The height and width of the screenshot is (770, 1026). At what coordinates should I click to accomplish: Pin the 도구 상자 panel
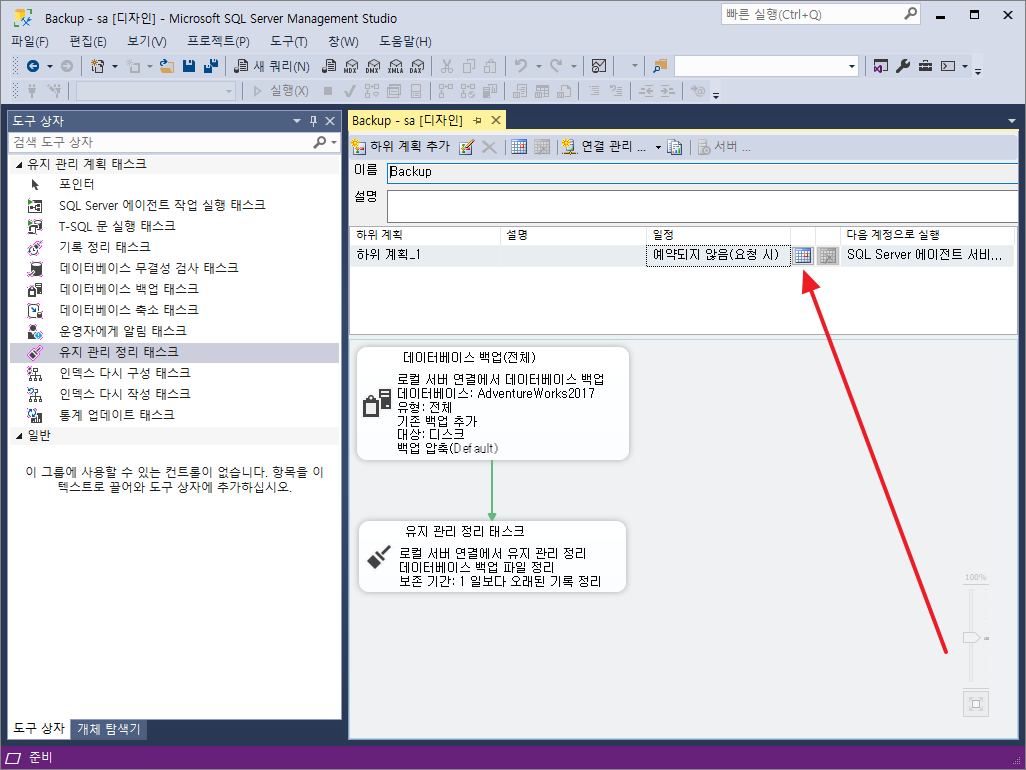tap(313, 121)
